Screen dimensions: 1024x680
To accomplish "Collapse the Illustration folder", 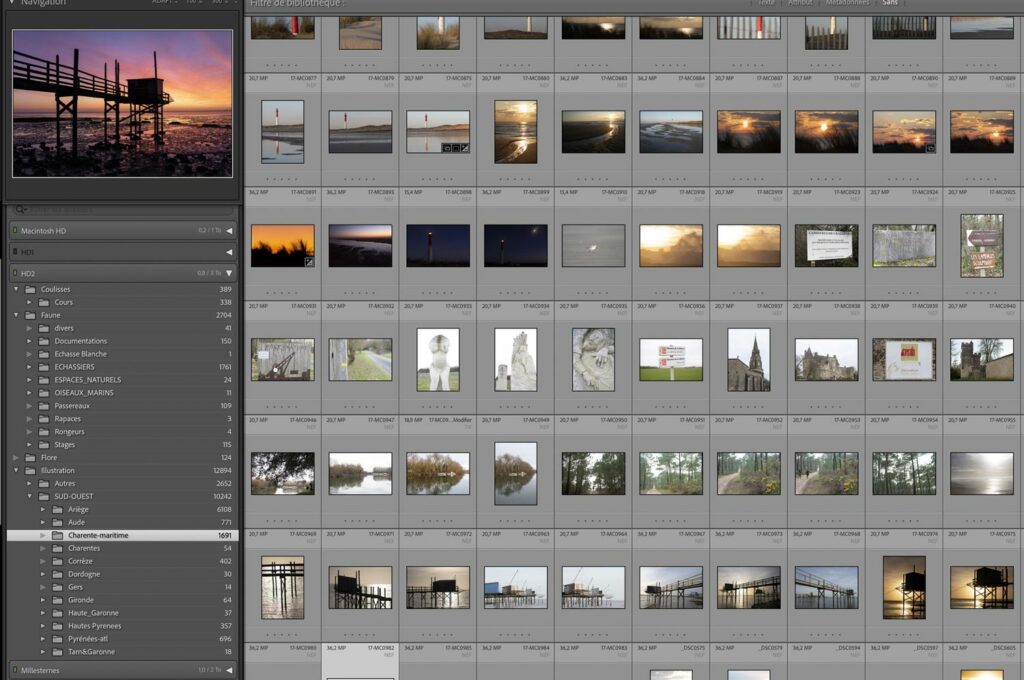I will pos(16,470).
